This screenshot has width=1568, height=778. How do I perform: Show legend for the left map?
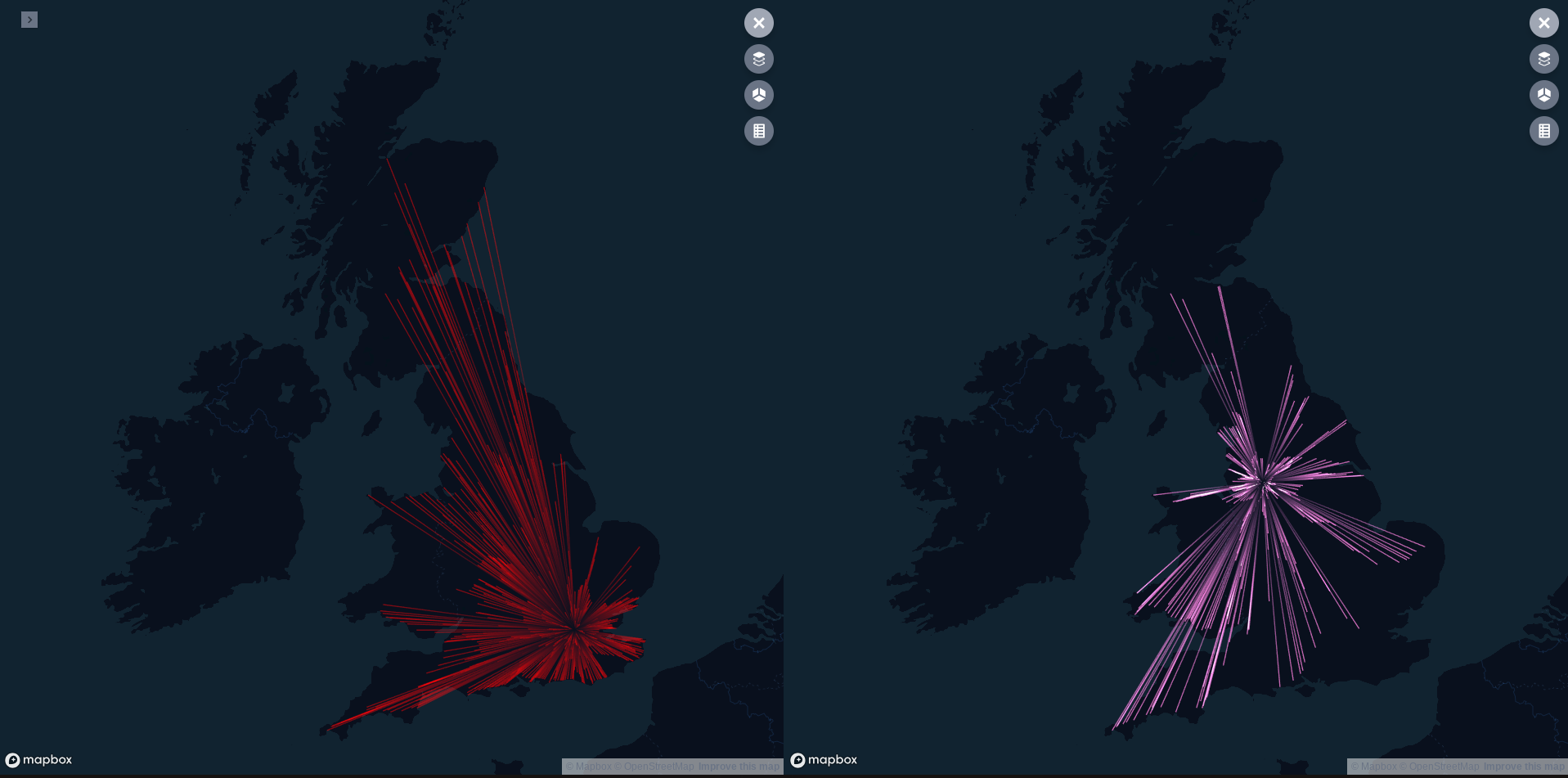(x=758, y=131)
